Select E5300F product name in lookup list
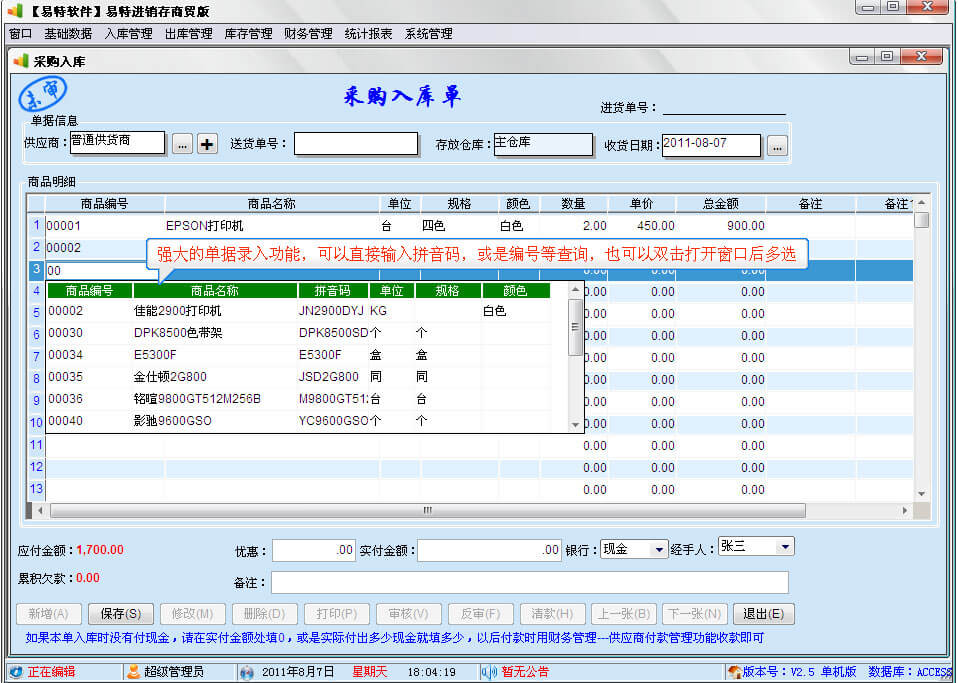Image resolution: width=958 pixels, height=683 pixels. pos(155,355)
